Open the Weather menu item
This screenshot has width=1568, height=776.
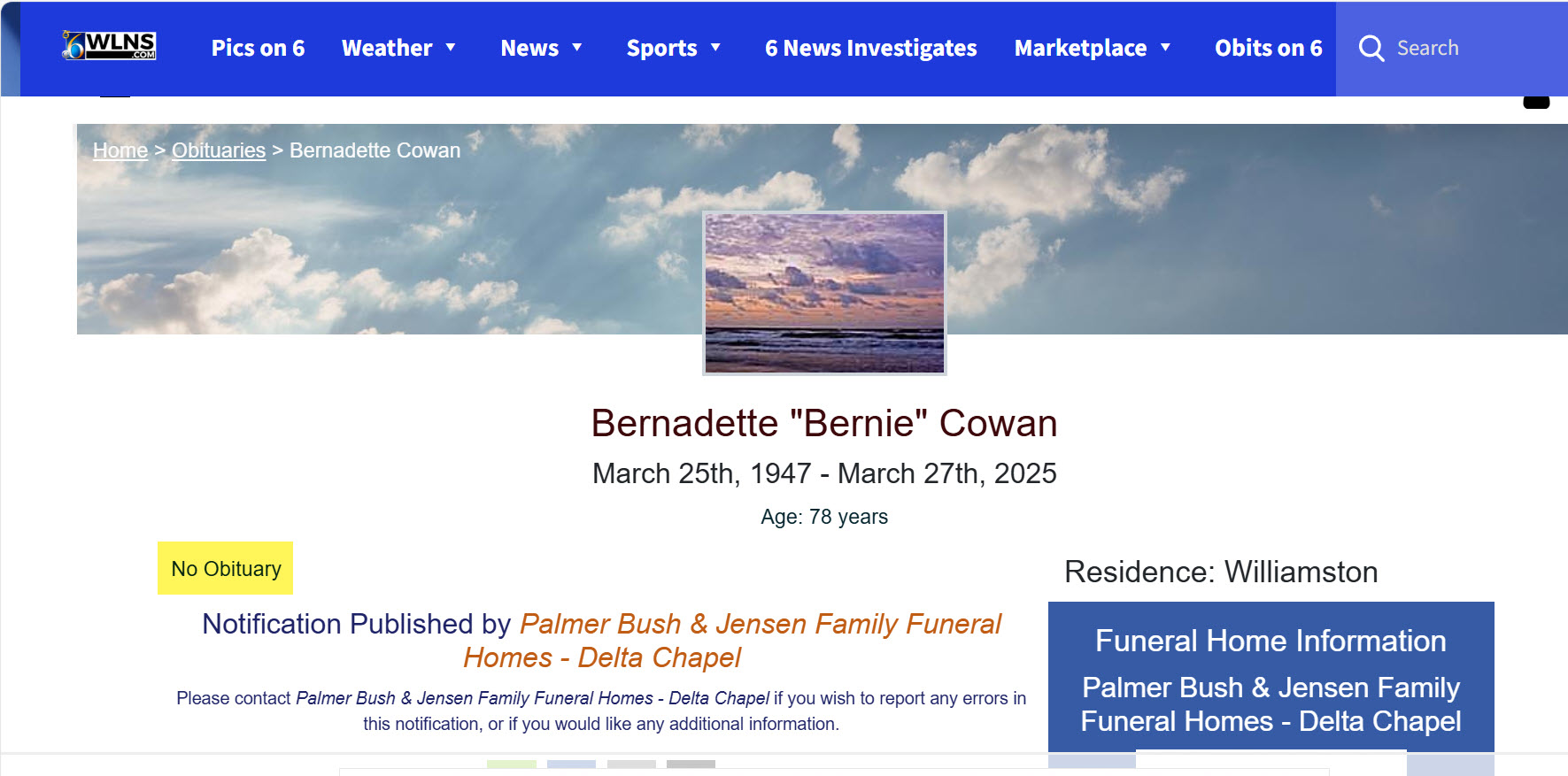click(387, 48)
